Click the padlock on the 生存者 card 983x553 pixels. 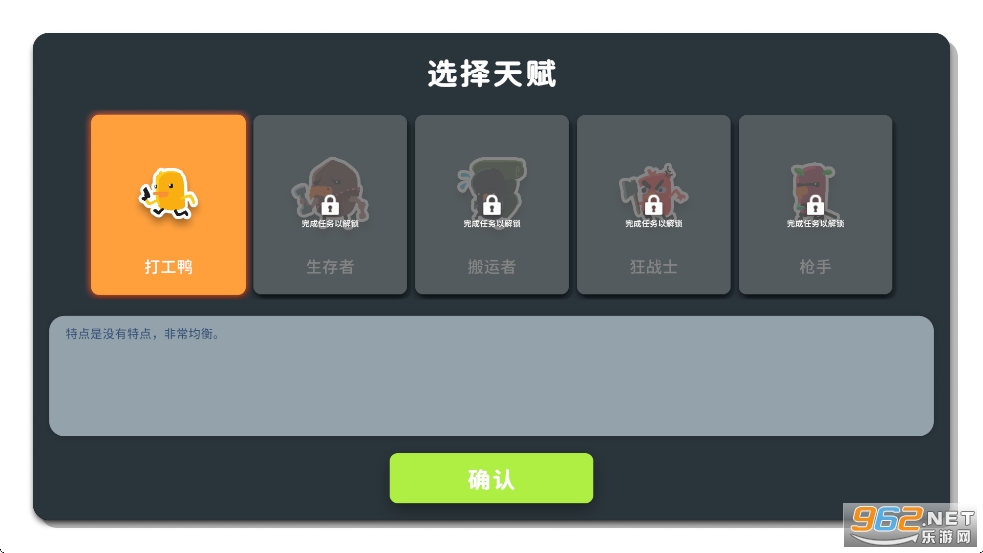tap(330, 204)
